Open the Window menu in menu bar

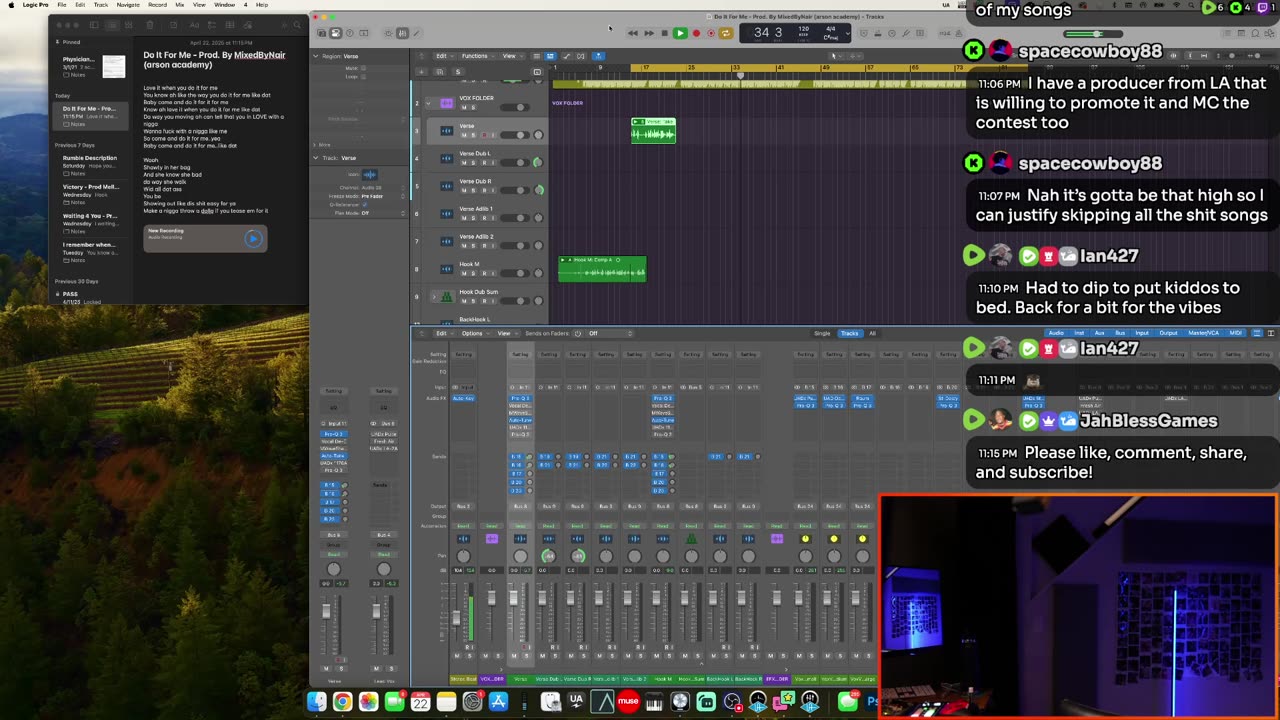tap(225, 5)
